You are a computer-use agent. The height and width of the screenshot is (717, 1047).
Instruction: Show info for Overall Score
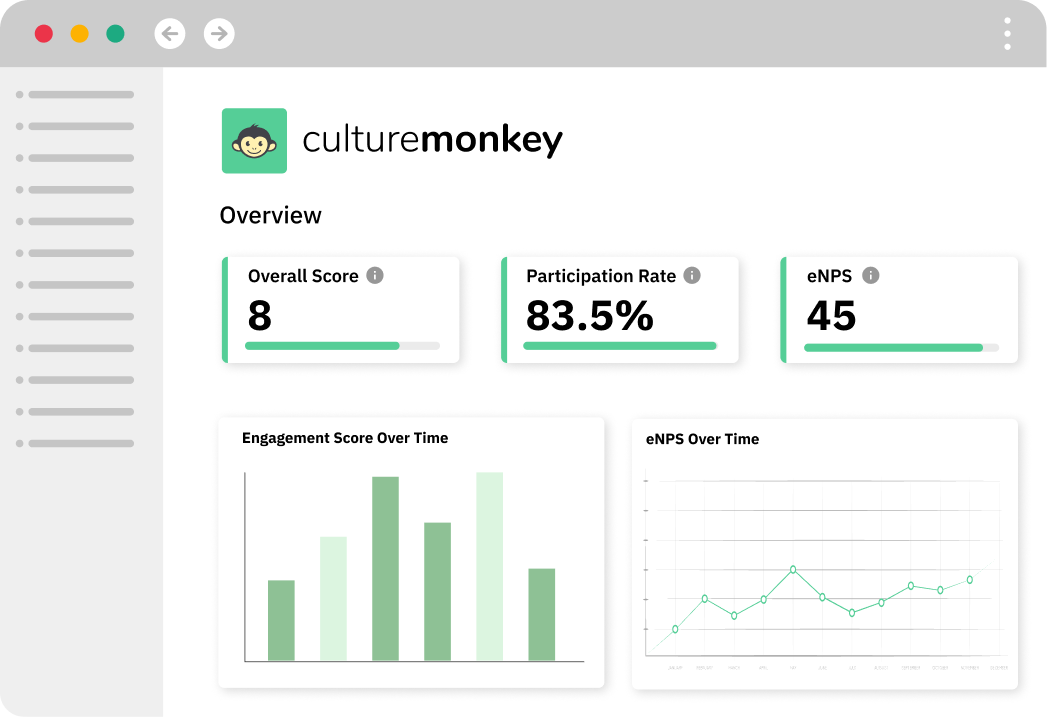(x=375, y=275)
